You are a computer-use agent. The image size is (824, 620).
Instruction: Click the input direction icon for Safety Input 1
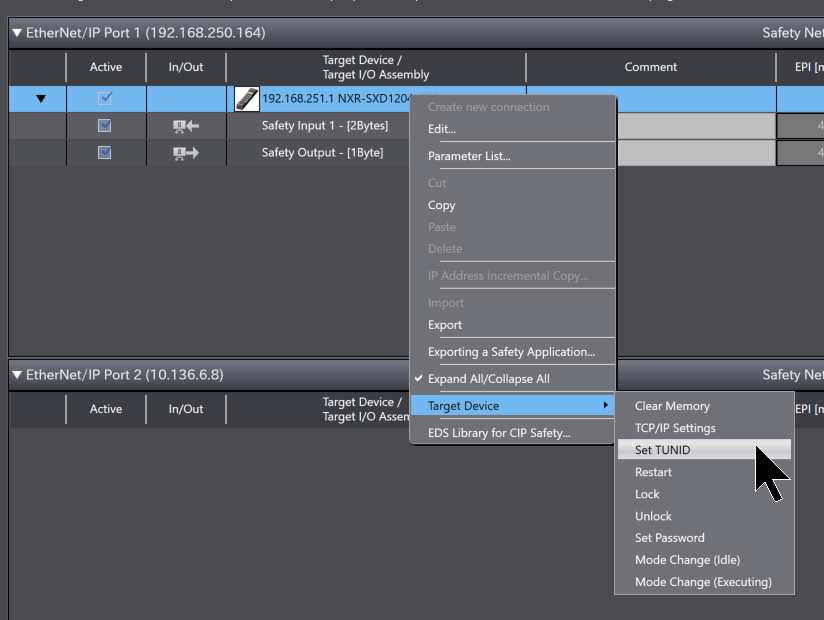click(x=186, y=126)
